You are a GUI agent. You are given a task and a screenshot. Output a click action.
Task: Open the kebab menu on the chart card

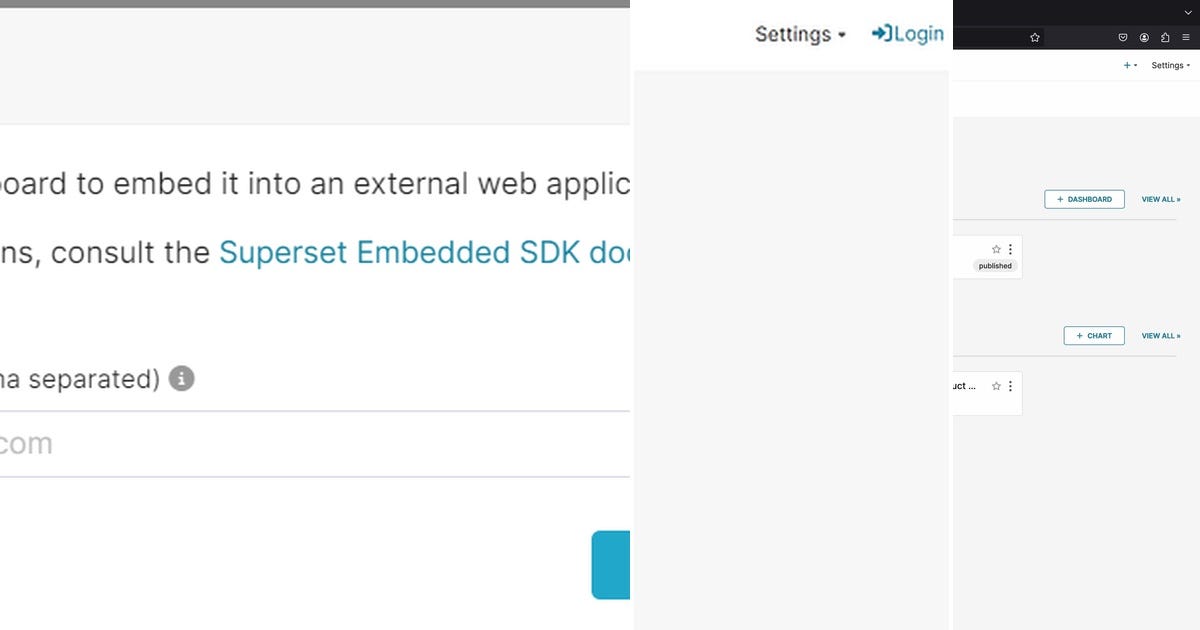pos(1010,386)
